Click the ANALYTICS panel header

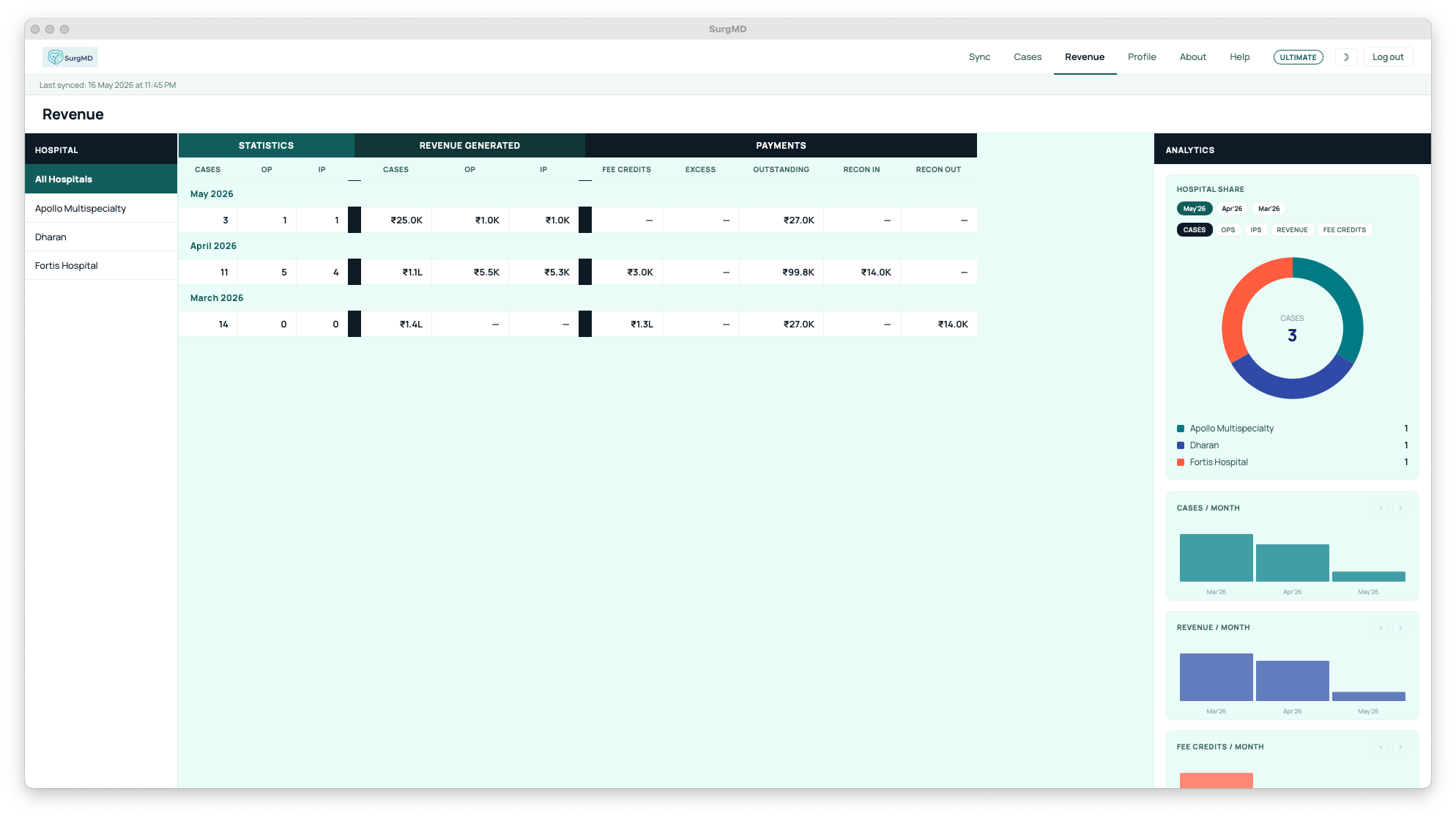(x=1293, y=149)
